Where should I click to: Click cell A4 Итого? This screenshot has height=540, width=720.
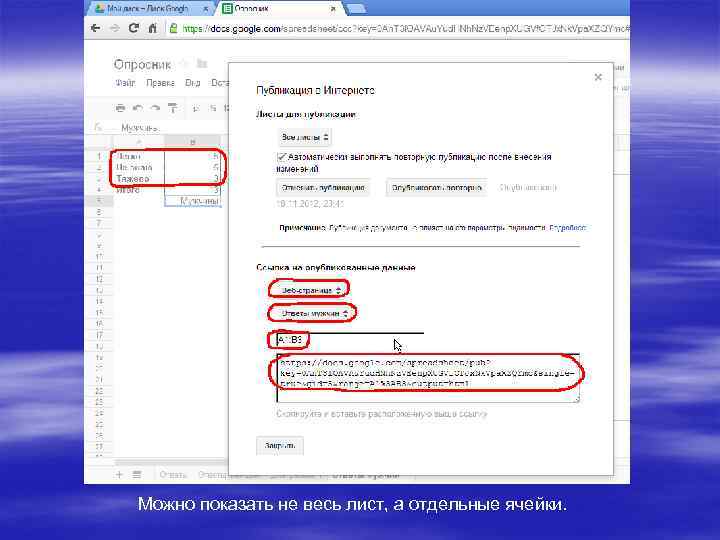click(x=139, y=190)
